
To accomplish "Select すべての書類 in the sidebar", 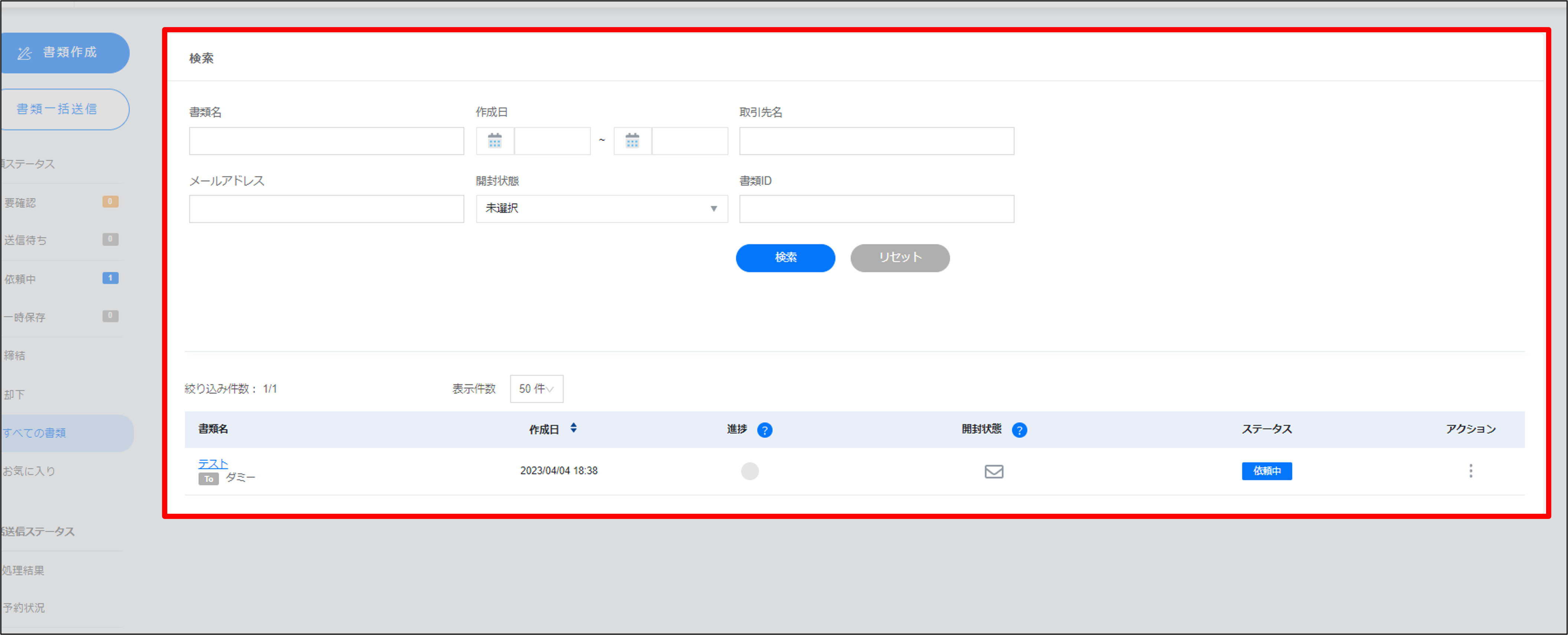I will pos(35,433).
